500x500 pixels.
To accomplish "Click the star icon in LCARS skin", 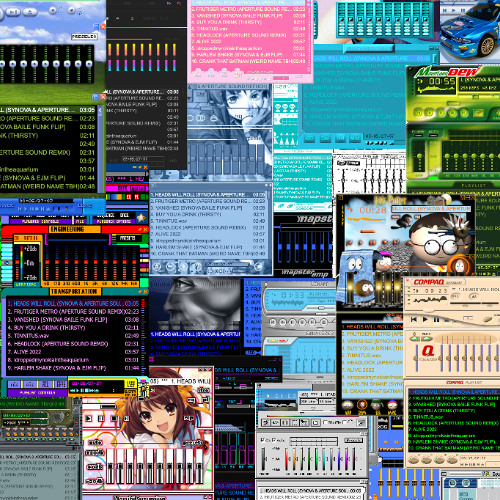I will 141,218.
